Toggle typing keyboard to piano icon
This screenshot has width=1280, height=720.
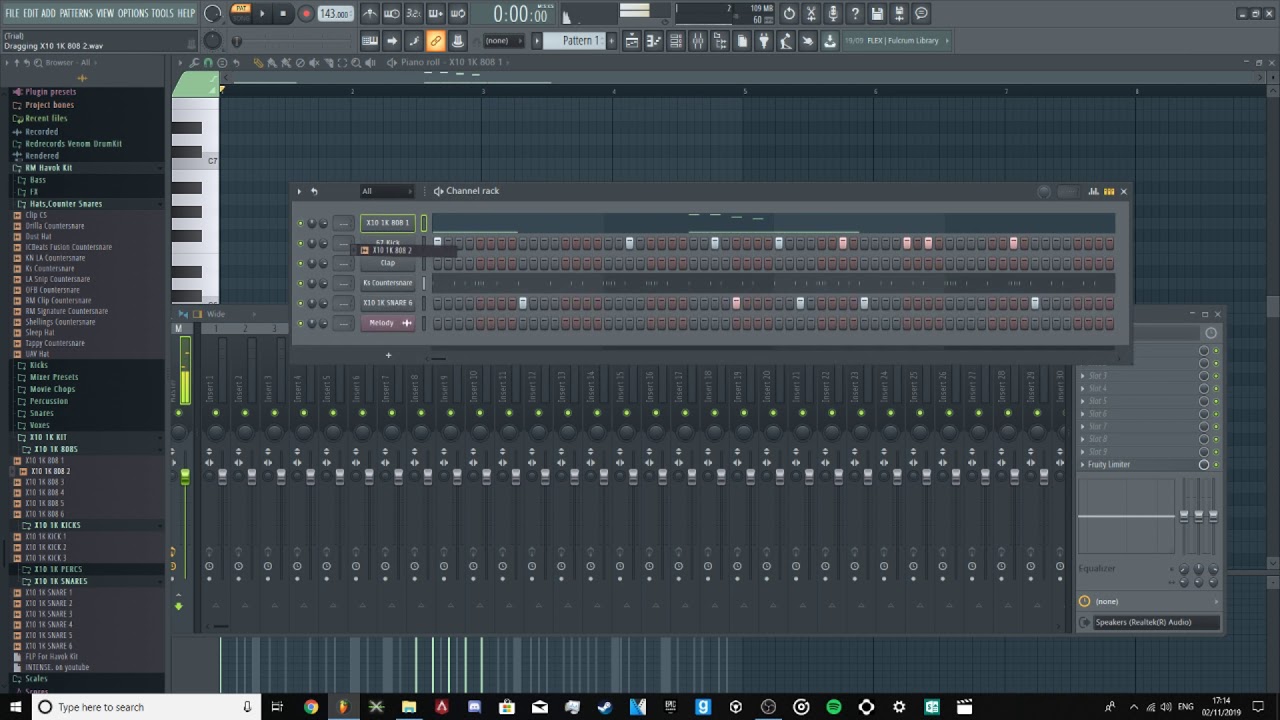pos(370,41)
